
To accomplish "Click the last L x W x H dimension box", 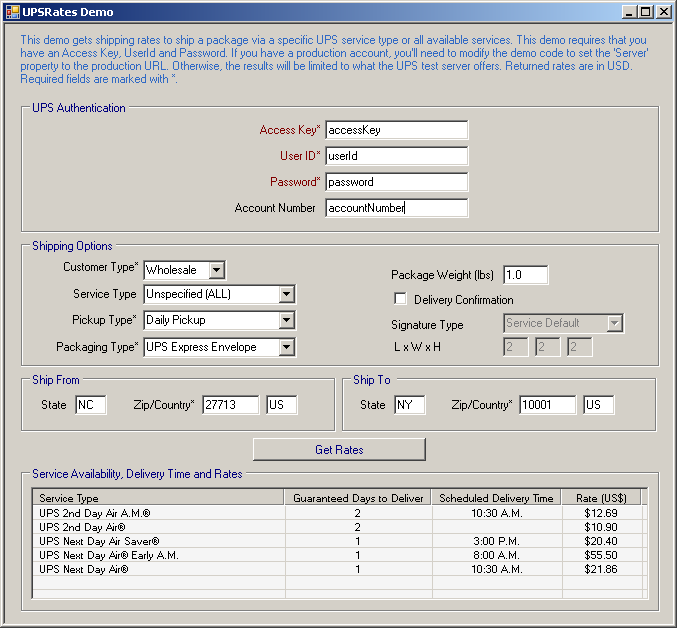I will pos(579,347).
